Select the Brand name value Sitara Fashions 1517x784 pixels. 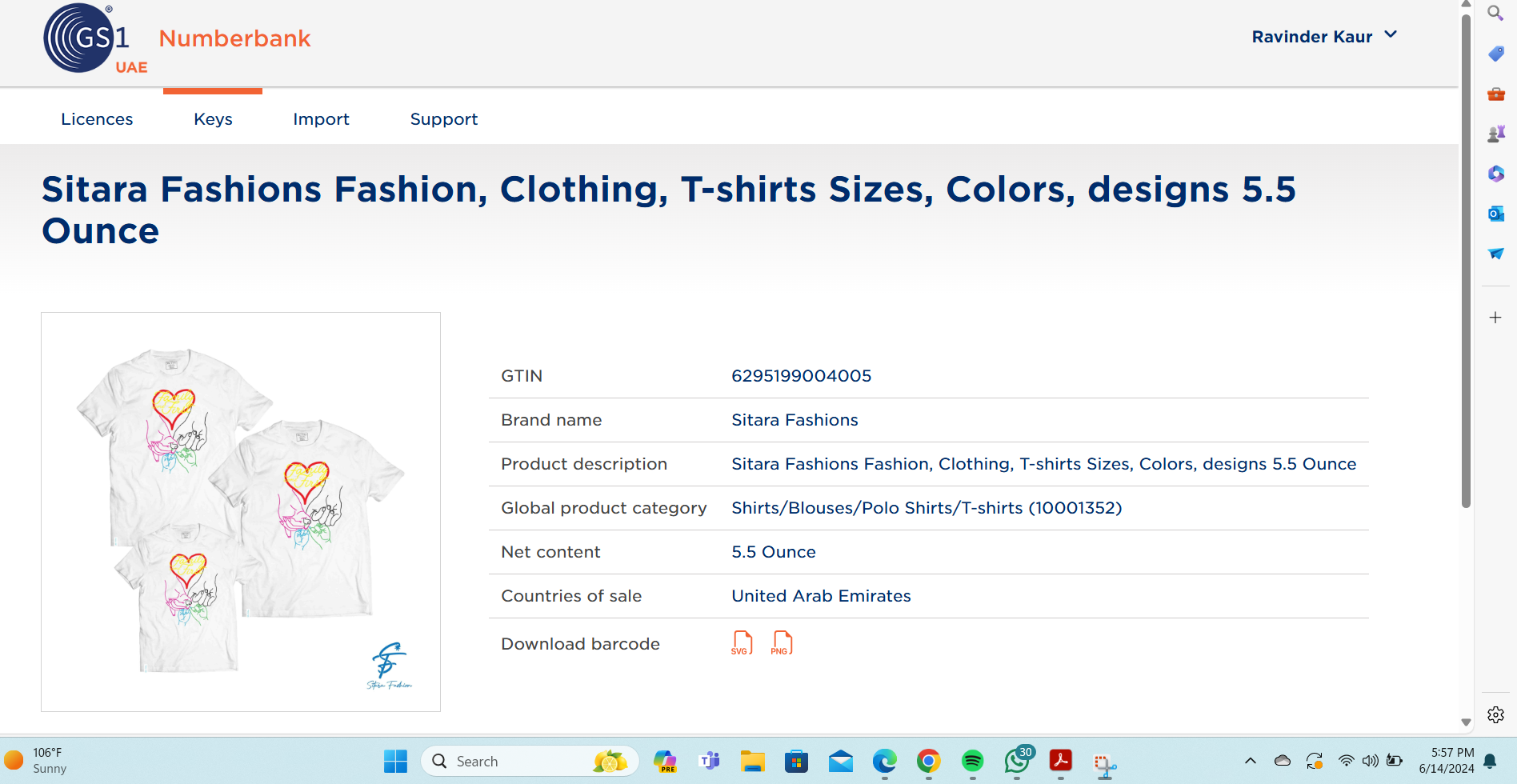point(795,420)
